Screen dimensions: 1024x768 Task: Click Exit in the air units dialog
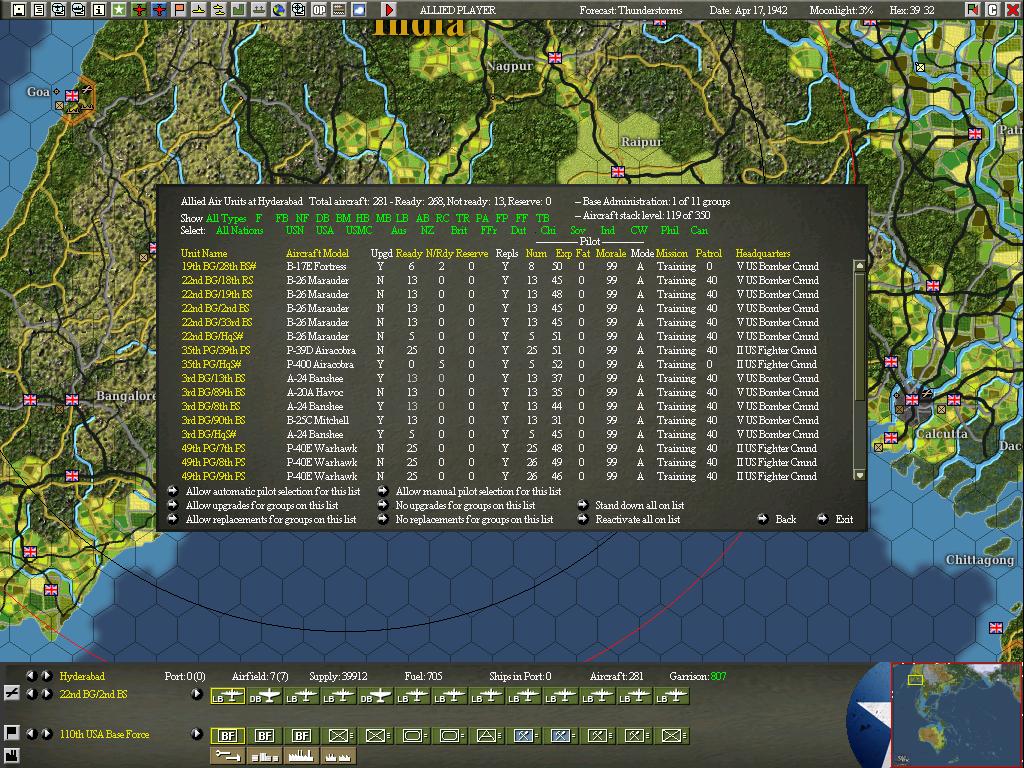(x=844, y=519)
